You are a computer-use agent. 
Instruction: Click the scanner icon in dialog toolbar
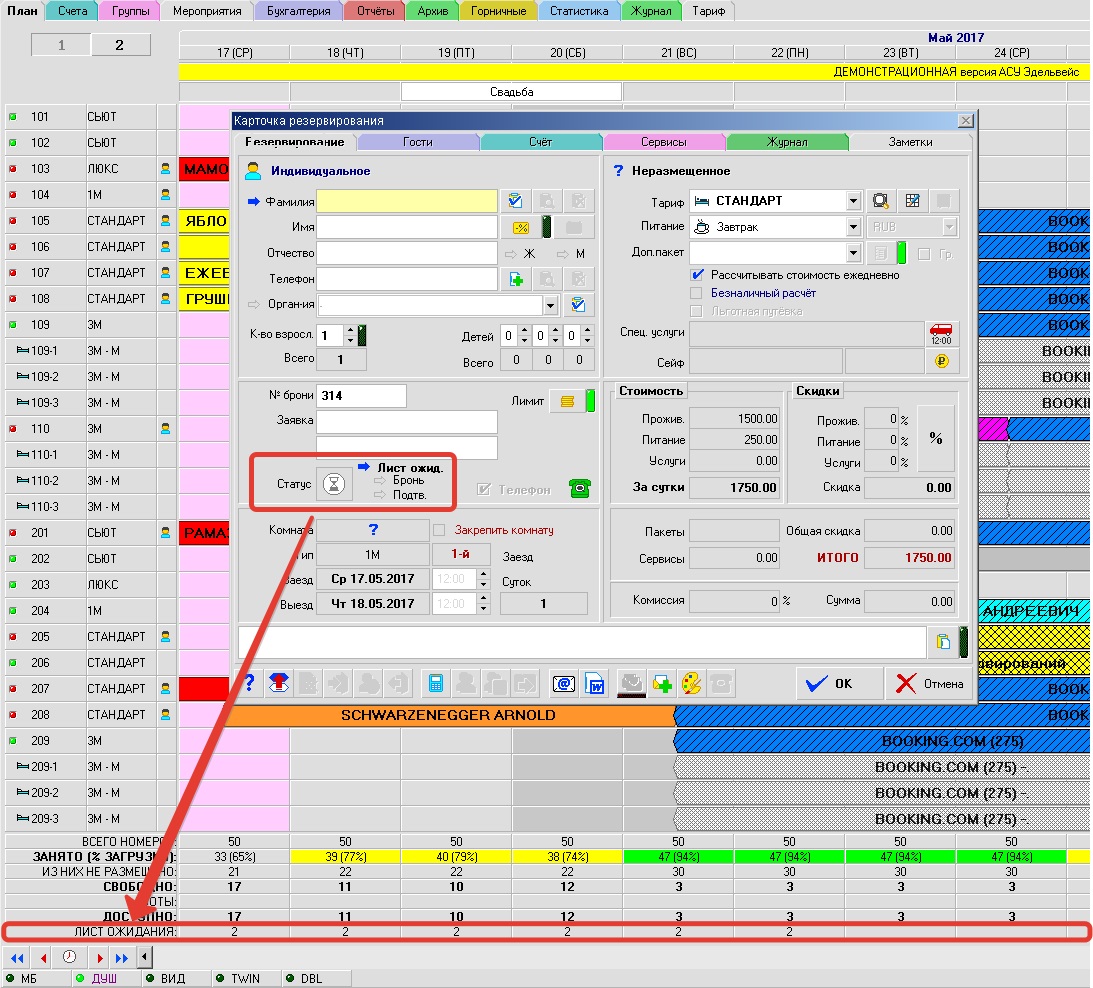(x=632, y=683)
